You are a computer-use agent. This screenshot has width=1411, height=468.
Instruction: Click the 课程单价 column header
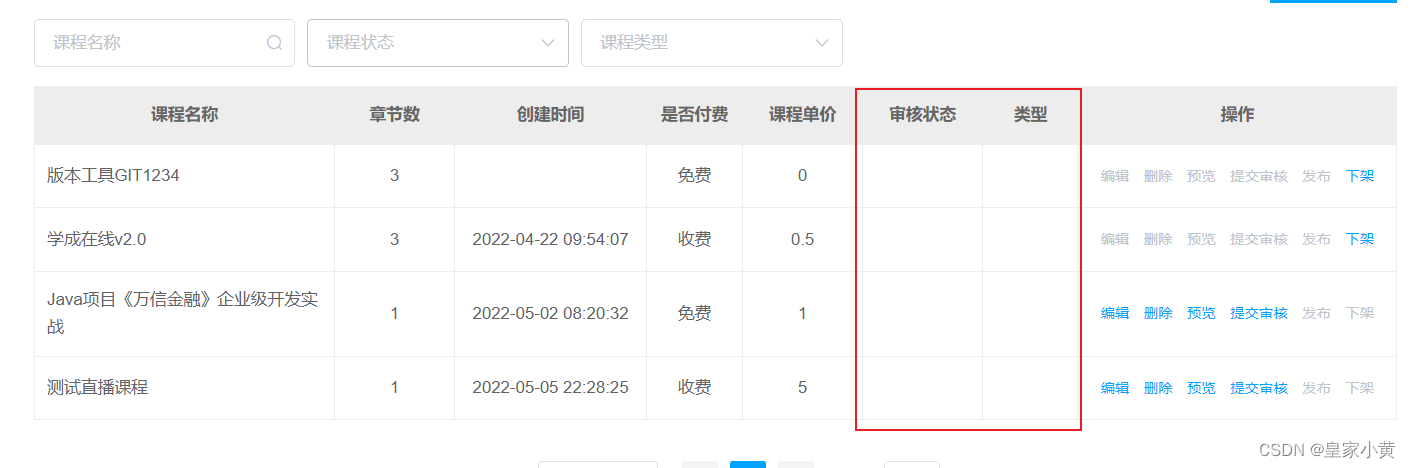[802, 114]
